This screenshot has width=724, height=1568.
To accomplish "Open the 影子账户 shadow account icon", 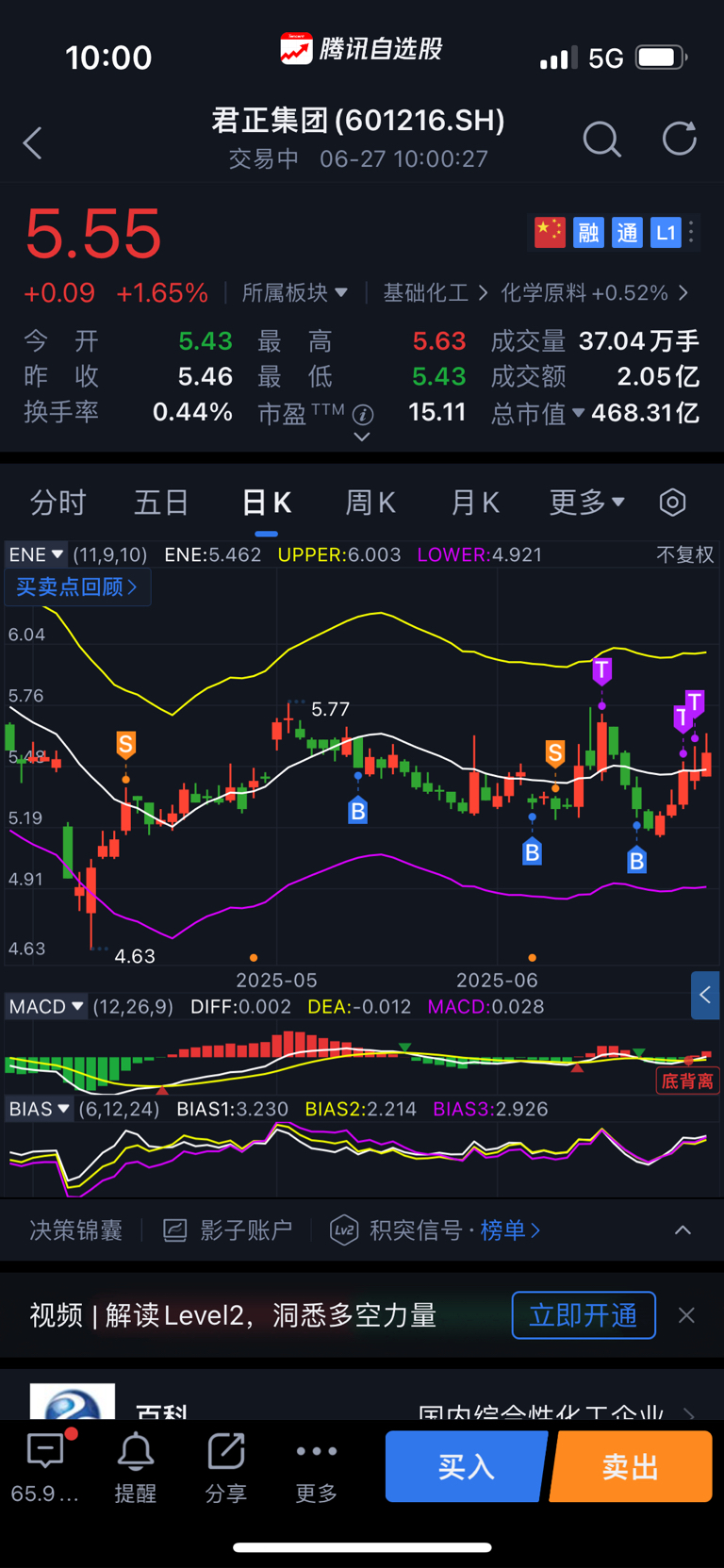I will coord(175,1230).
